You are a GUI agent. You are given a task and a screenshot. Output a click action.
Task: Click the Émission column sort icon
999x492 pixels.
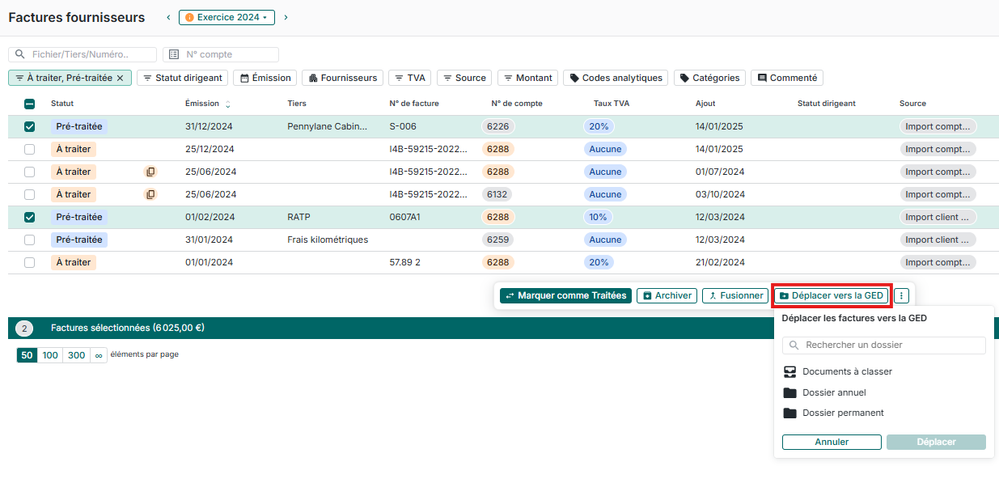[x=228, y=104]
